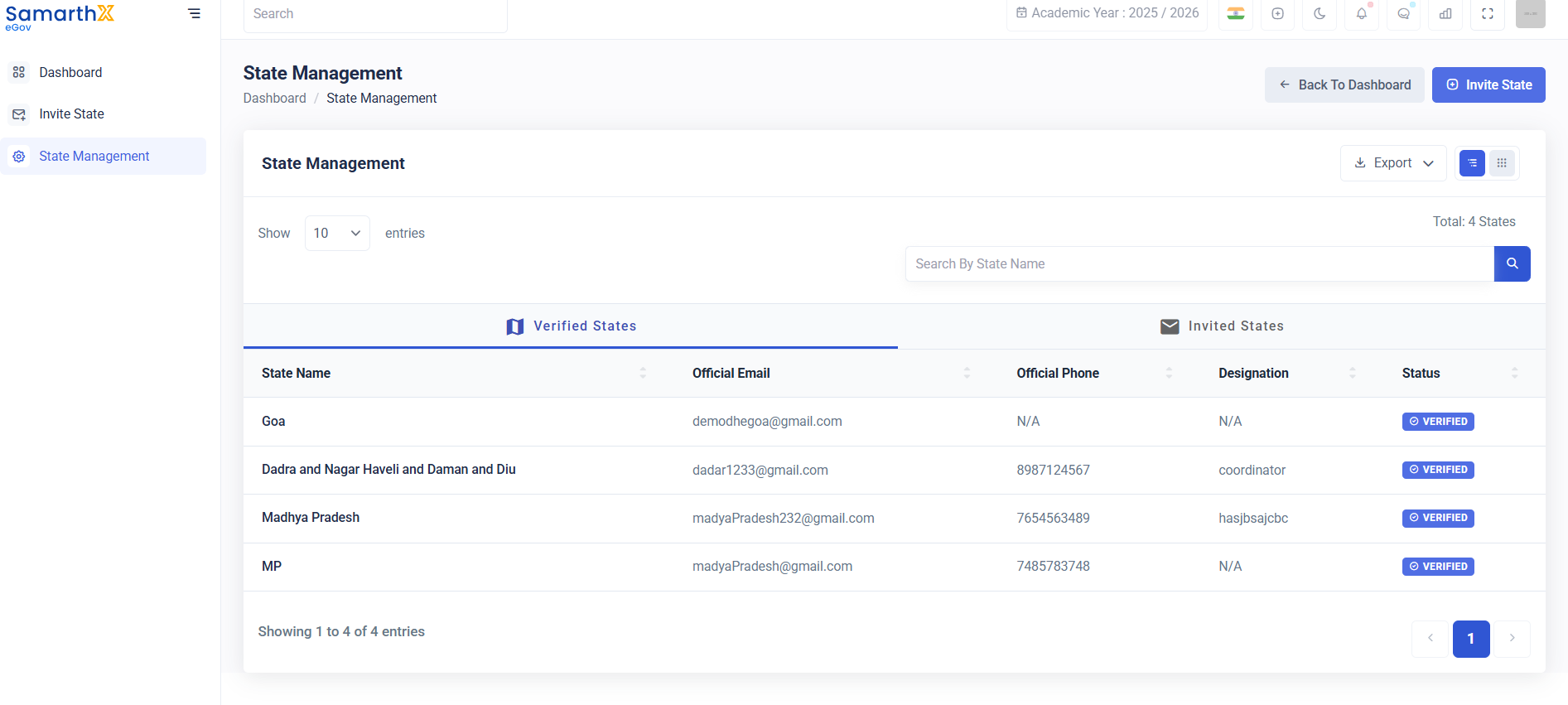Click the blue search magnifier button
1568x705 pixels.
click(1513, 263)
